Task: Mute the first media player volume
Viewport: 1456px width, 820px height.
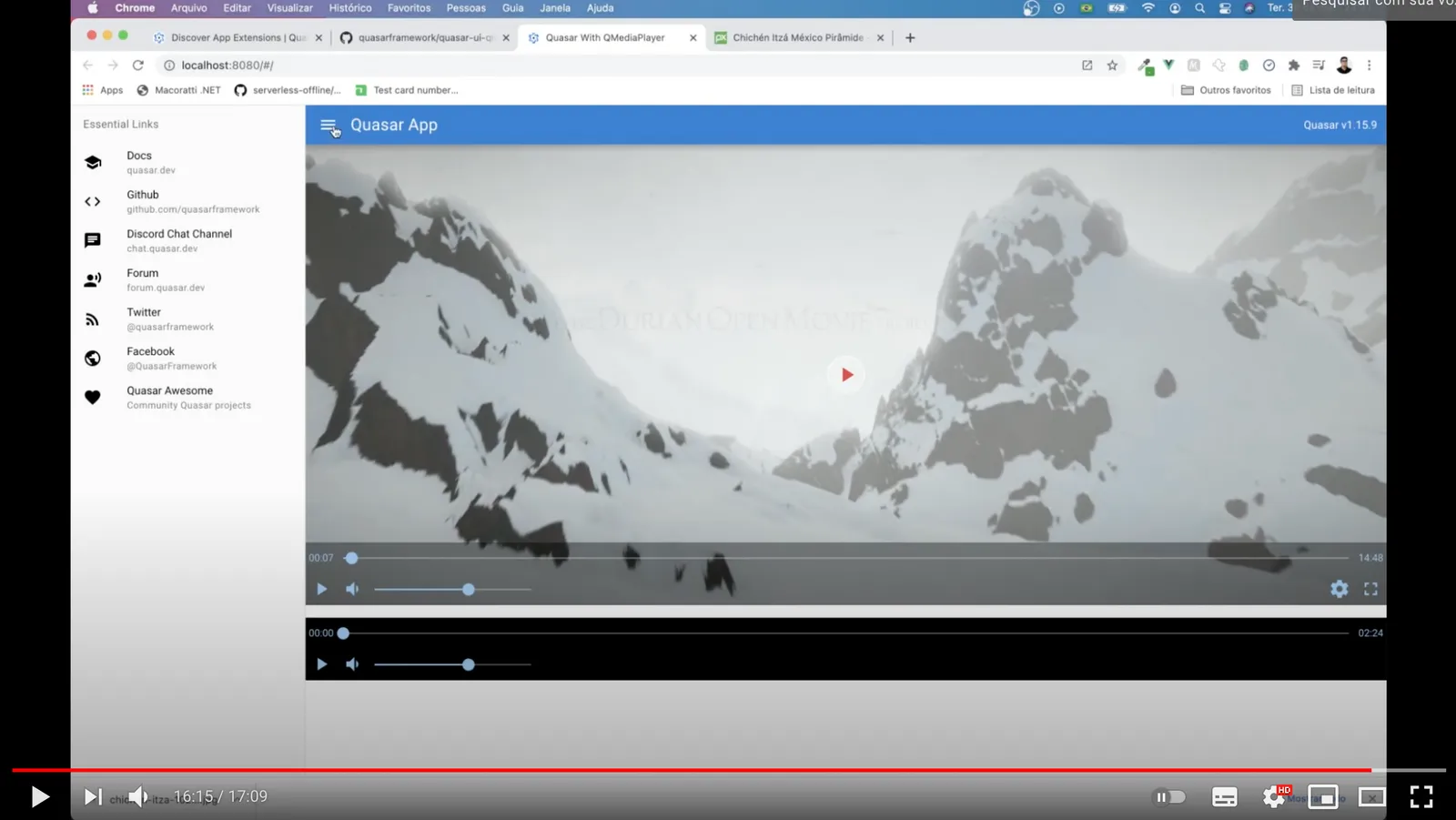Action: (x=352, y=589)
